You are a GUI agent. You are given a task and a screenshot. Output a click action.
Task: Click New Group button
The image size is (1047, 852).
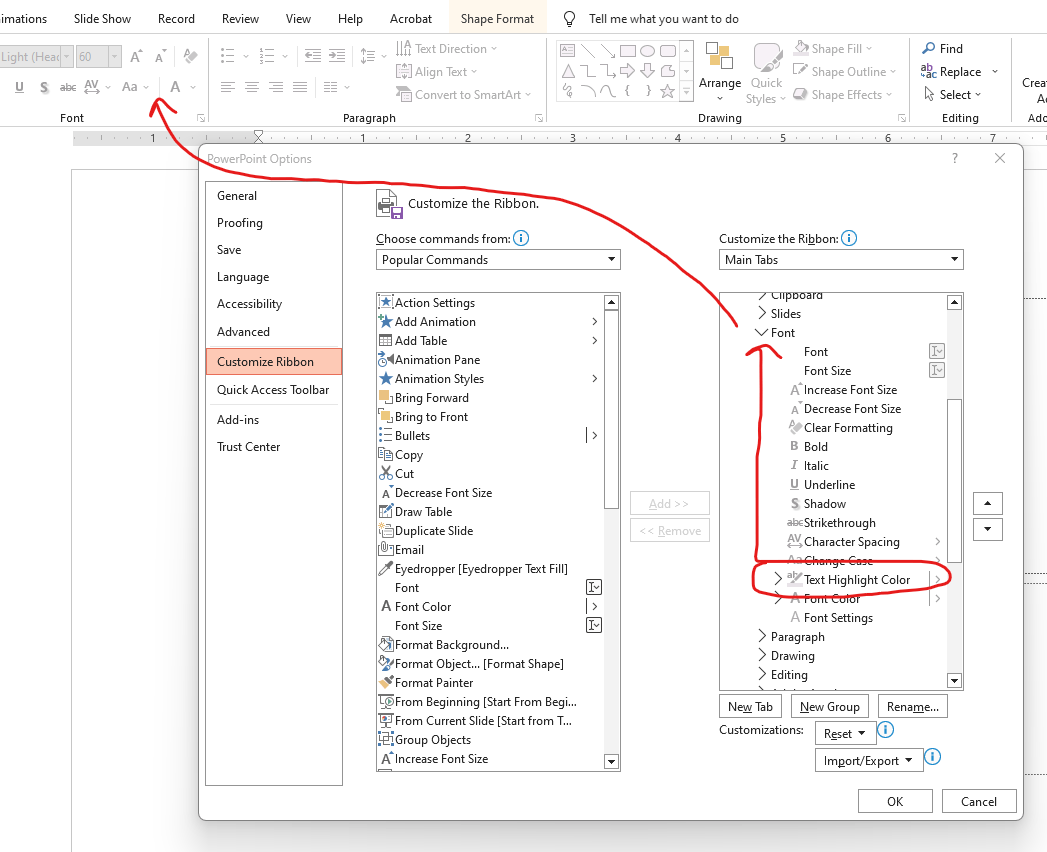[x=829, y=706]
